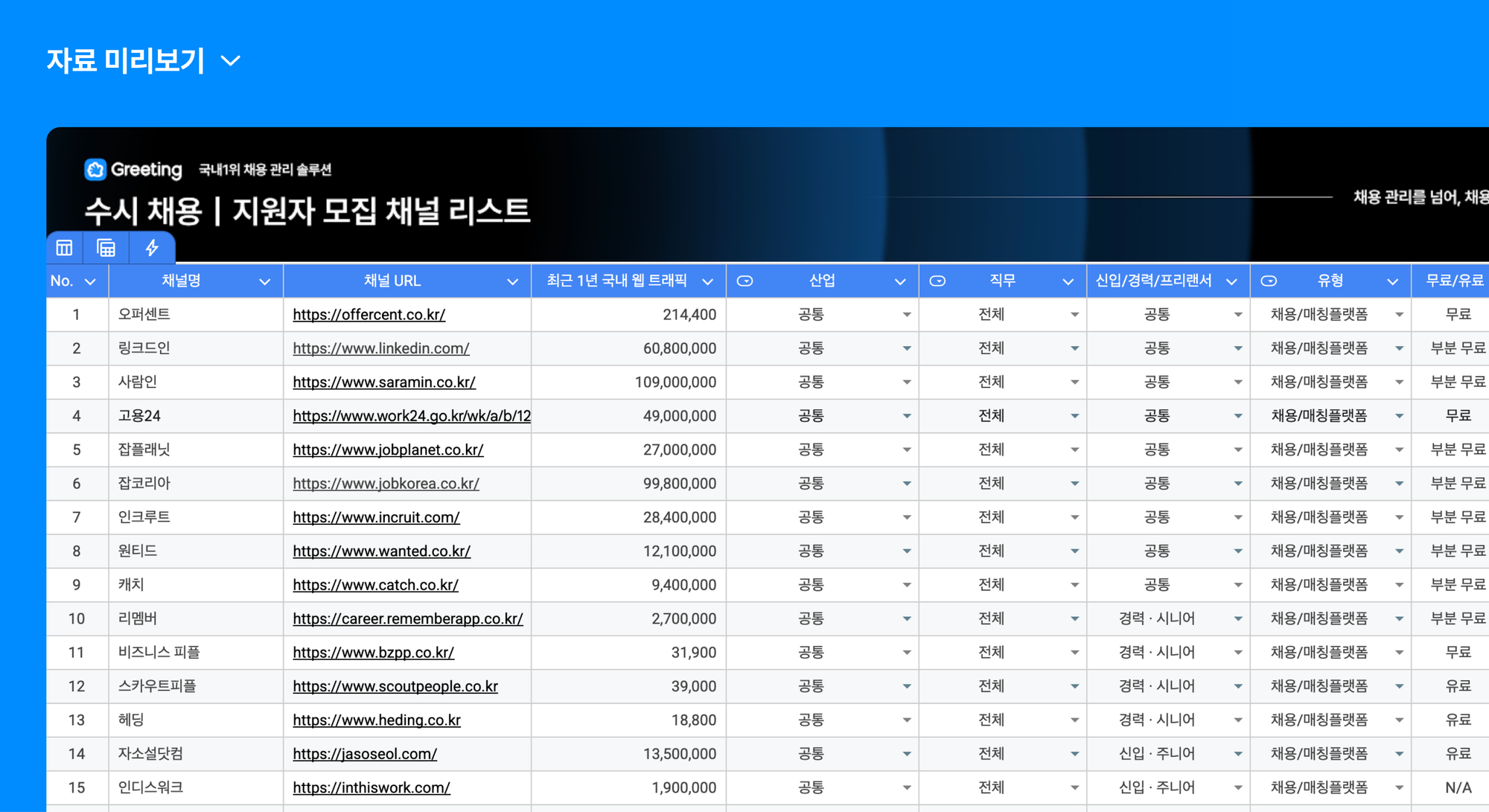The image size is (1489, 812).
Task: Open the 채널명 column filter arrow
Action: pyautogui.click(x=264, y=282)
